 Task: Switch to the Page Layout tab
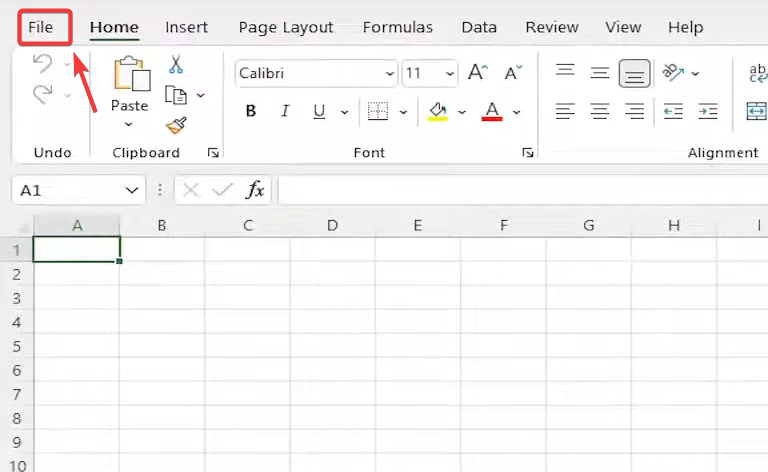285,27
